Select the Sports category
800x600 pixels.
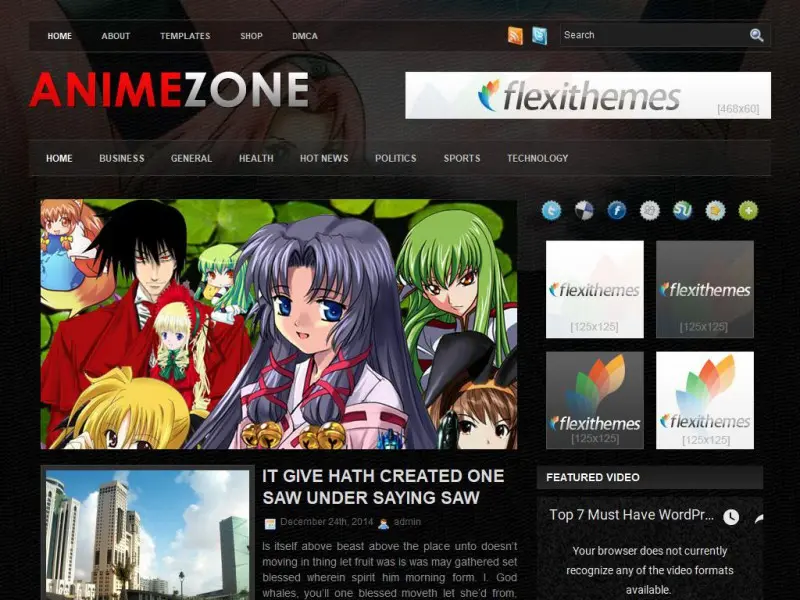tap(462, 159)
